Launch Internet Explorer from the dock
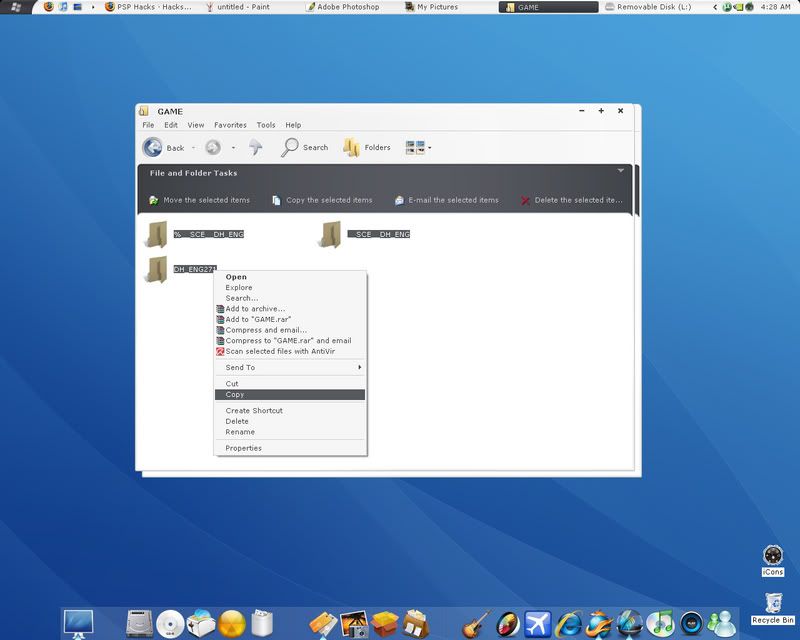 click(569, 624)
